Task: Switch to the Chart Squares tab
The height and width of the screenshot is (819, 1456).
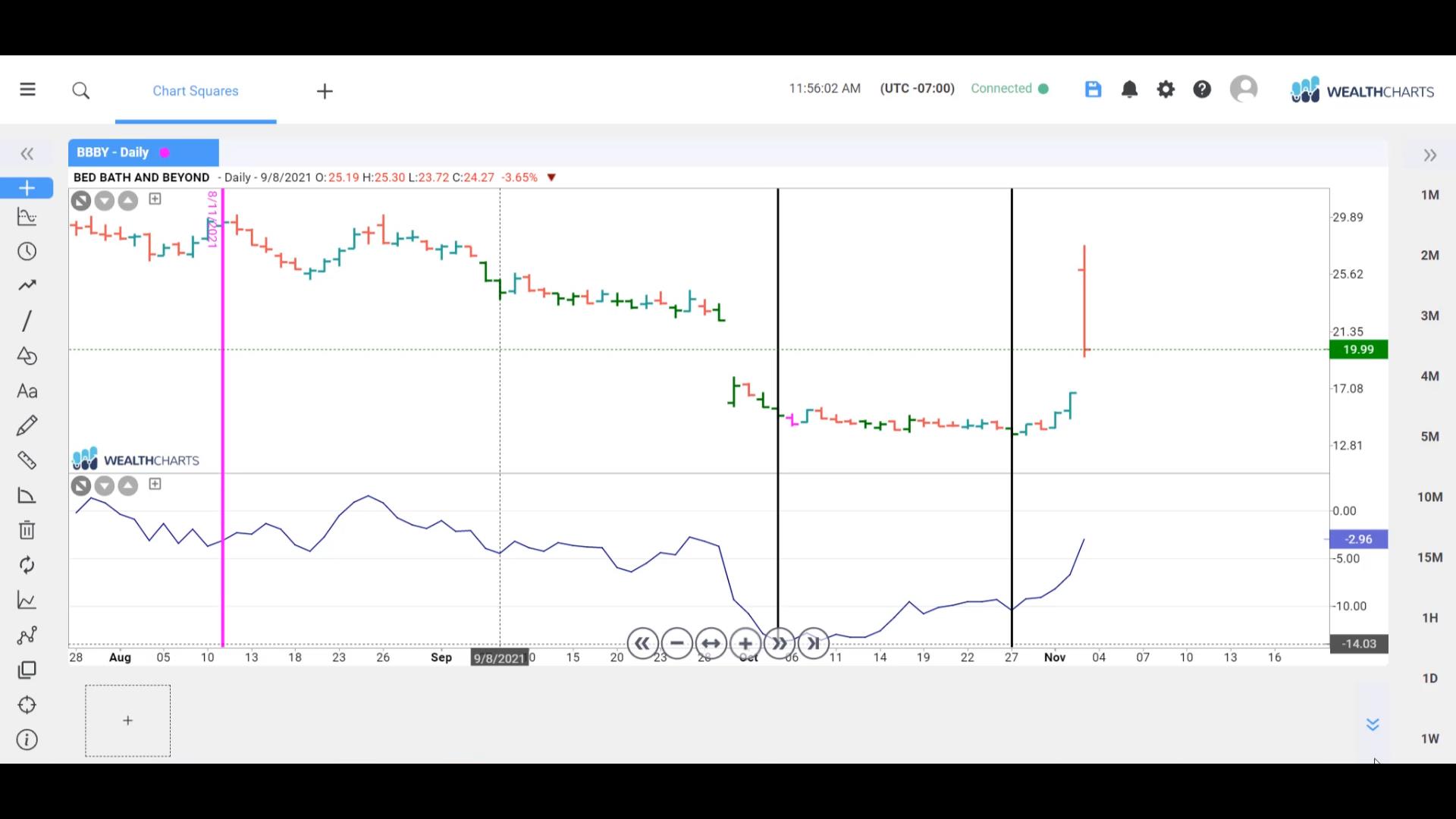Action: (x=196, y=91)
